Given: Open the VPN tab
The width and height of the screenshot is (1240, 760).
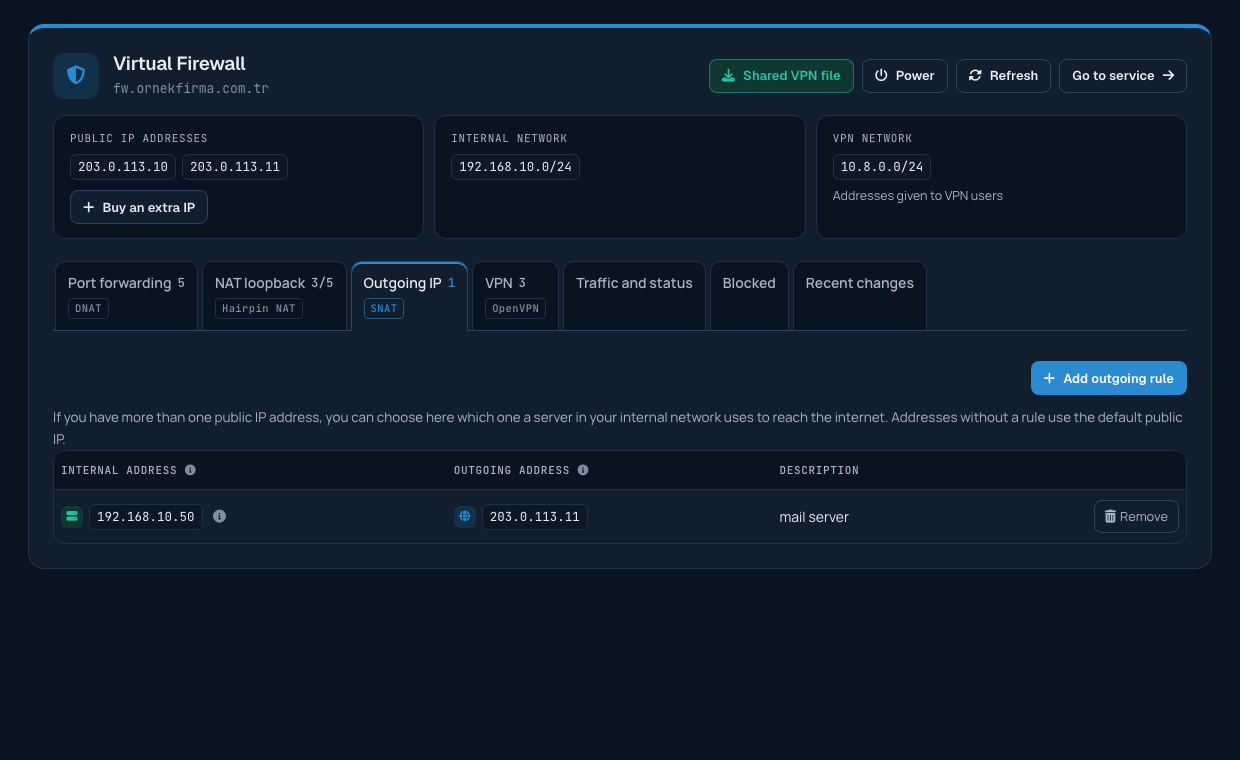Looking at the screenshot, I should click(515, 296).
